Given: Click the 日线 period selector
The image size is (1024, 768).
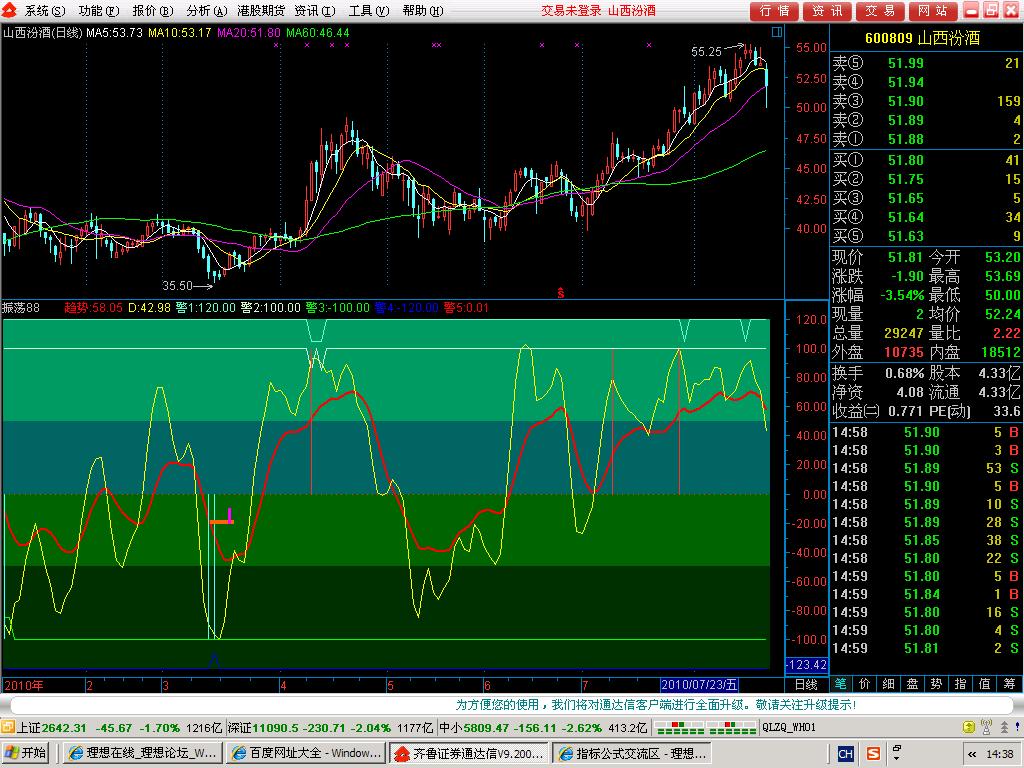Looking at the screenshot, I should point(806,684).
